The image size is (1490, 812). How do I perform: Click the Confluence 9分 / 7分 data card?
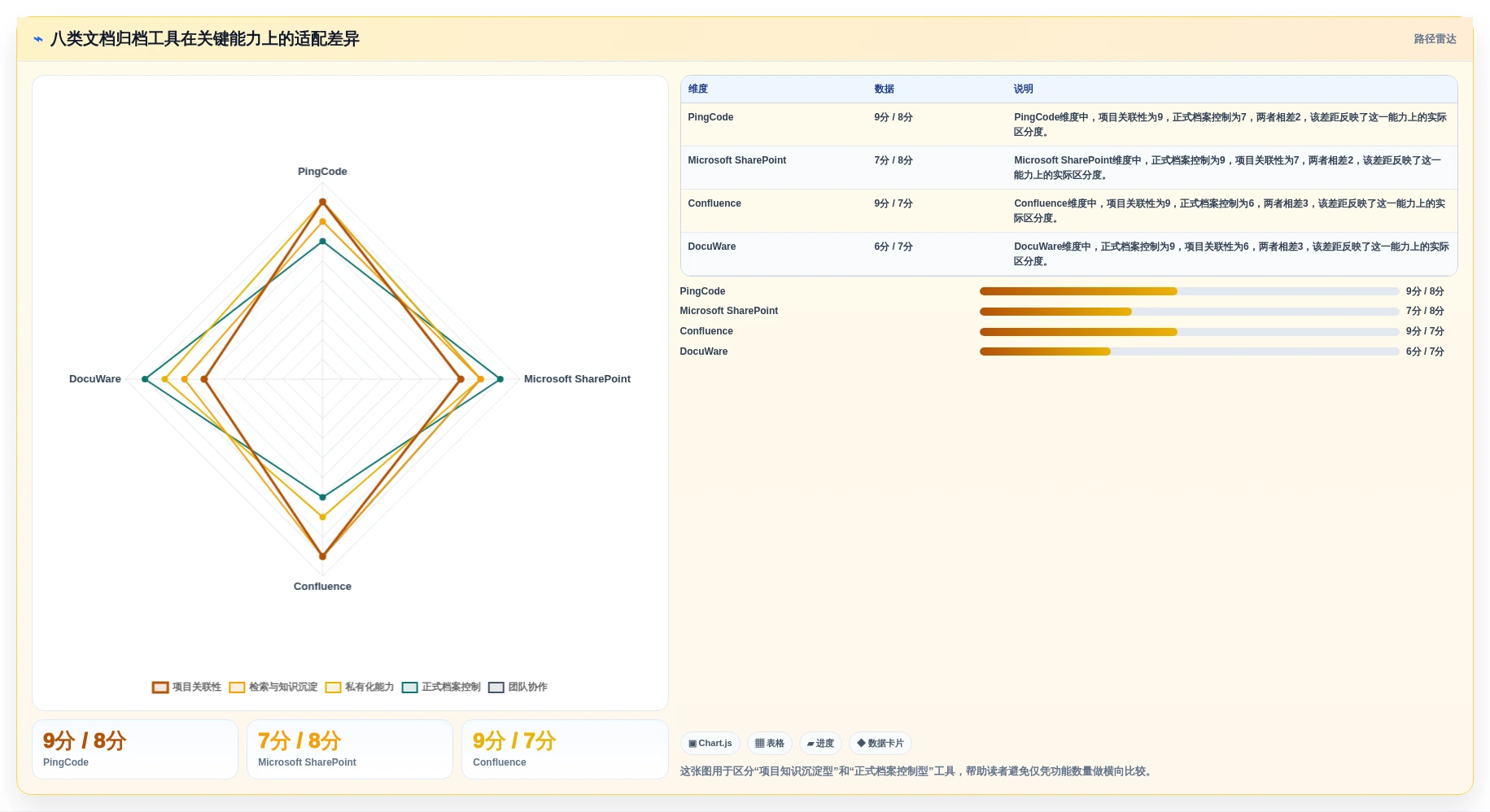point(565,749)
